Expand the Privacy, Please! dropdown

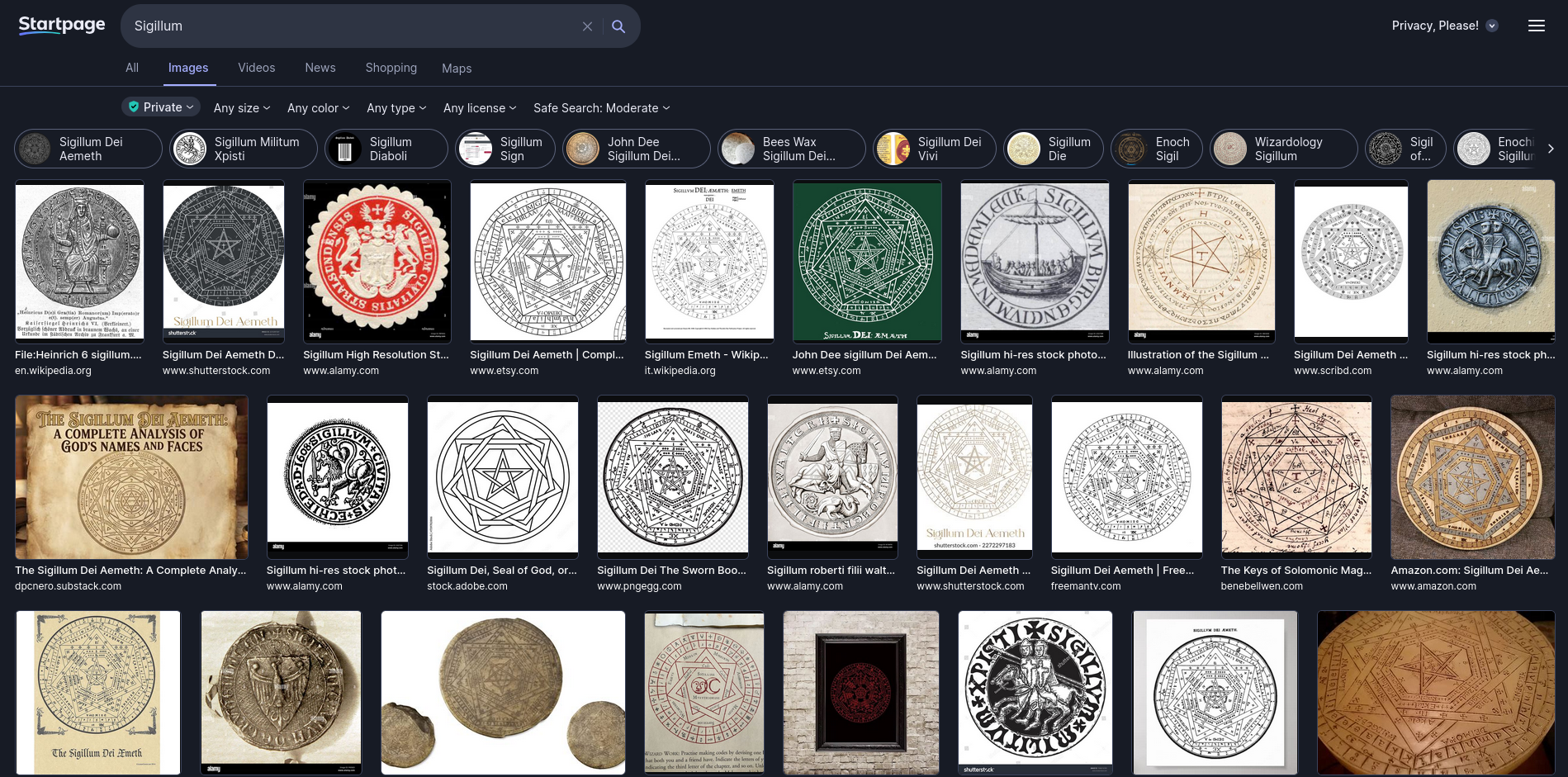click(x=1445, y=26)
